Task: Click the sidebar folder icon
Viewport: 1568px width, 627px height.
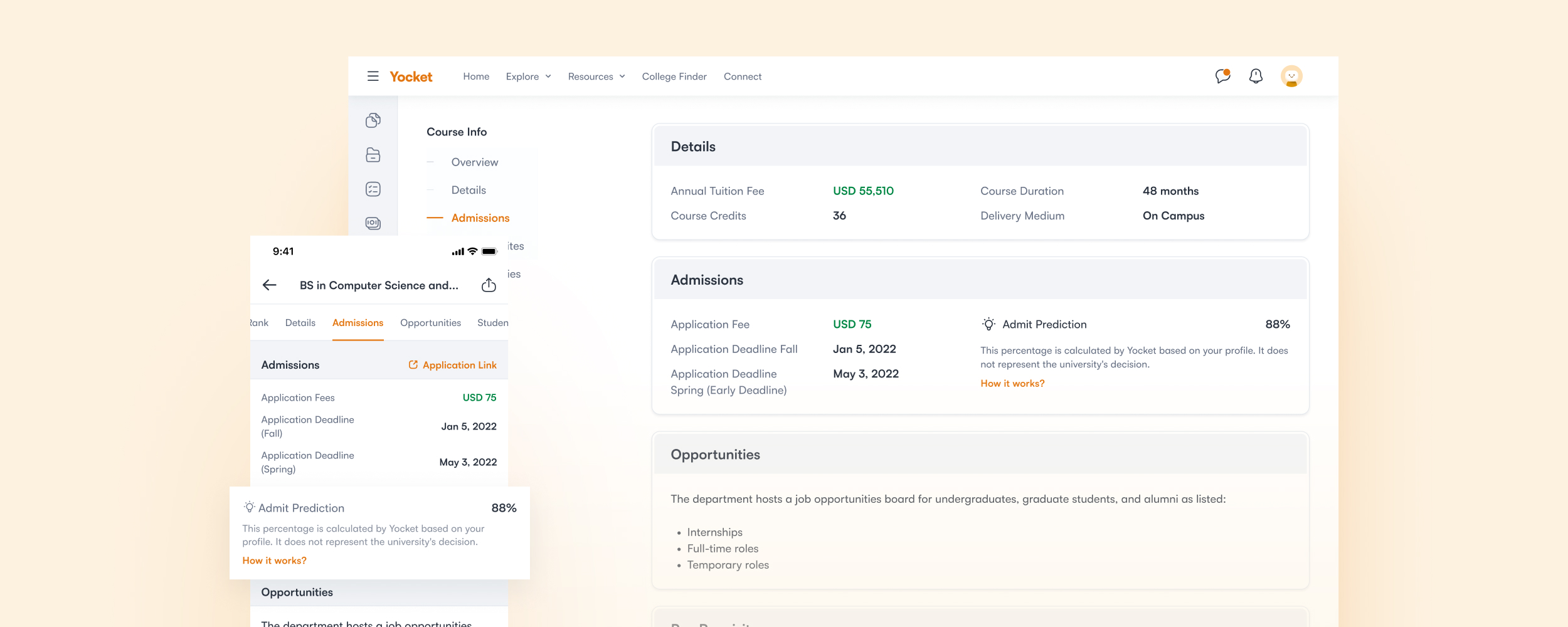Action: tap(373, 155)
